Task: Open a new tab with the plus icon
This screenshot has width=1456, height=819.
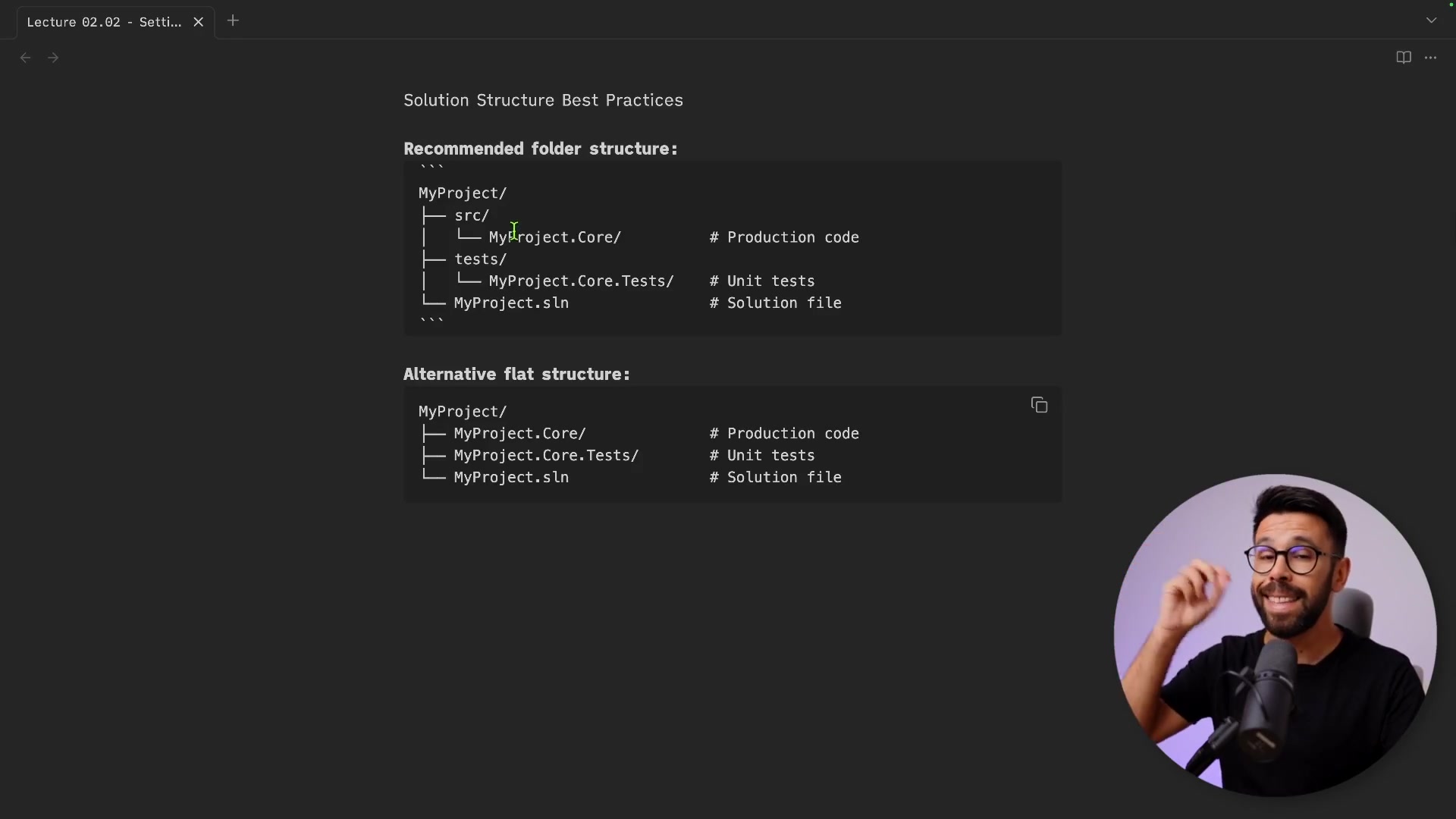Action: click(x=233, y=20)
